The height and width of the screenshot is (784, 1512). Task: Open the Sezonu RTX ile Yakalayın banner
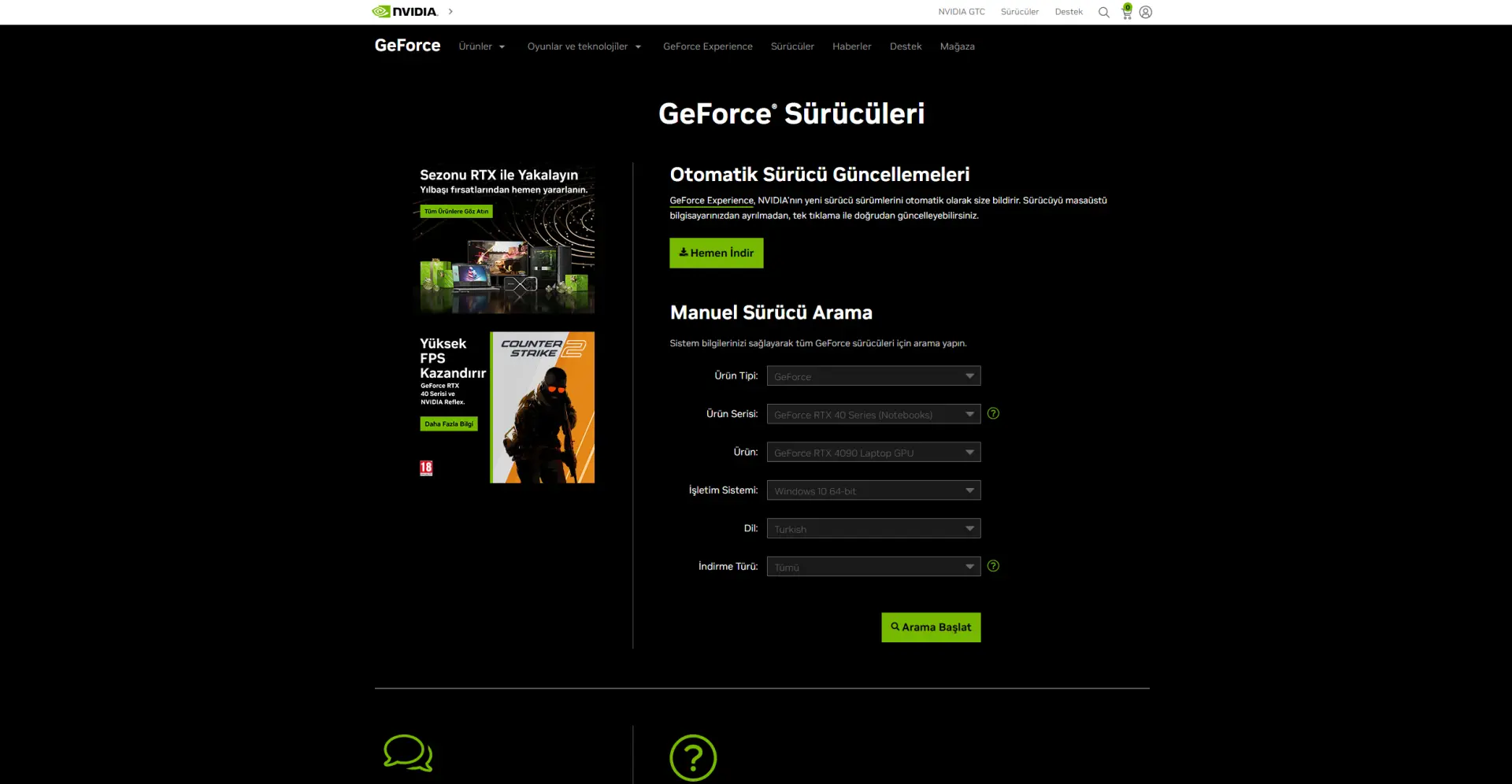coord(504,239)
